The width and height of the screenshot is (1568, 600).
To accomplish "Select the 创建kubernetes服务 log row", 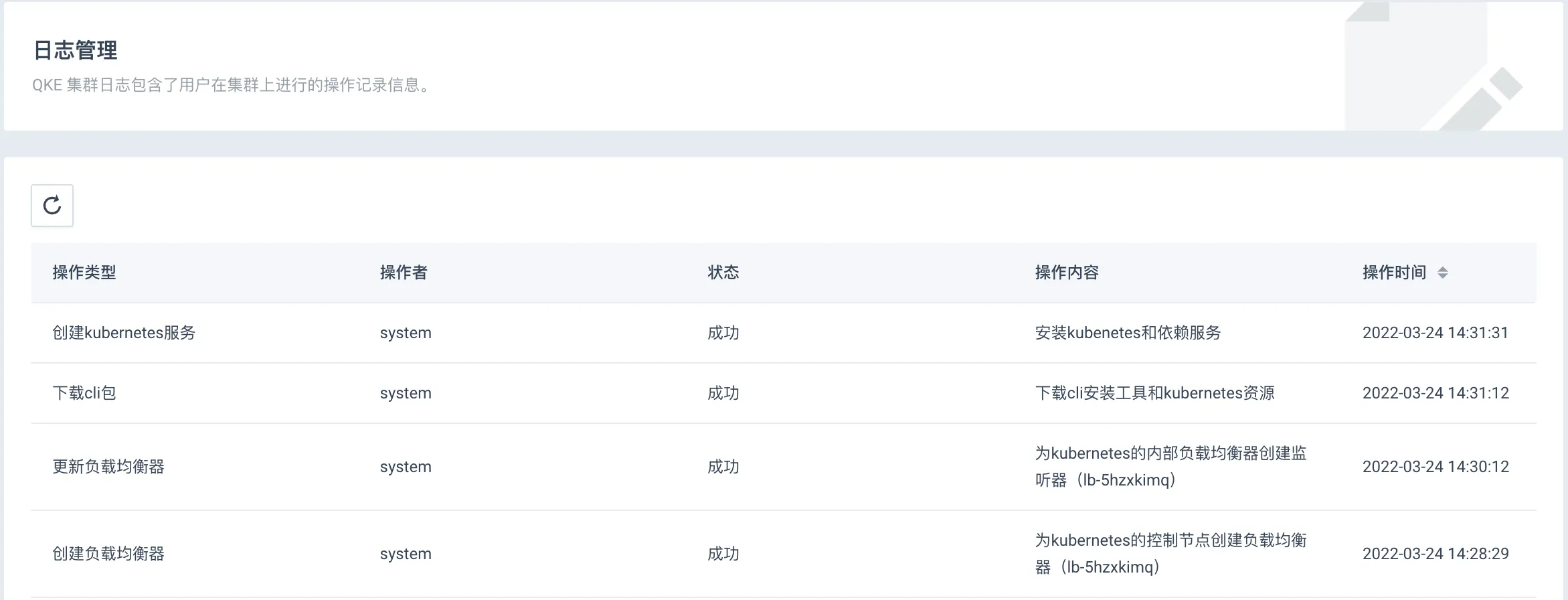I will 124,333.
